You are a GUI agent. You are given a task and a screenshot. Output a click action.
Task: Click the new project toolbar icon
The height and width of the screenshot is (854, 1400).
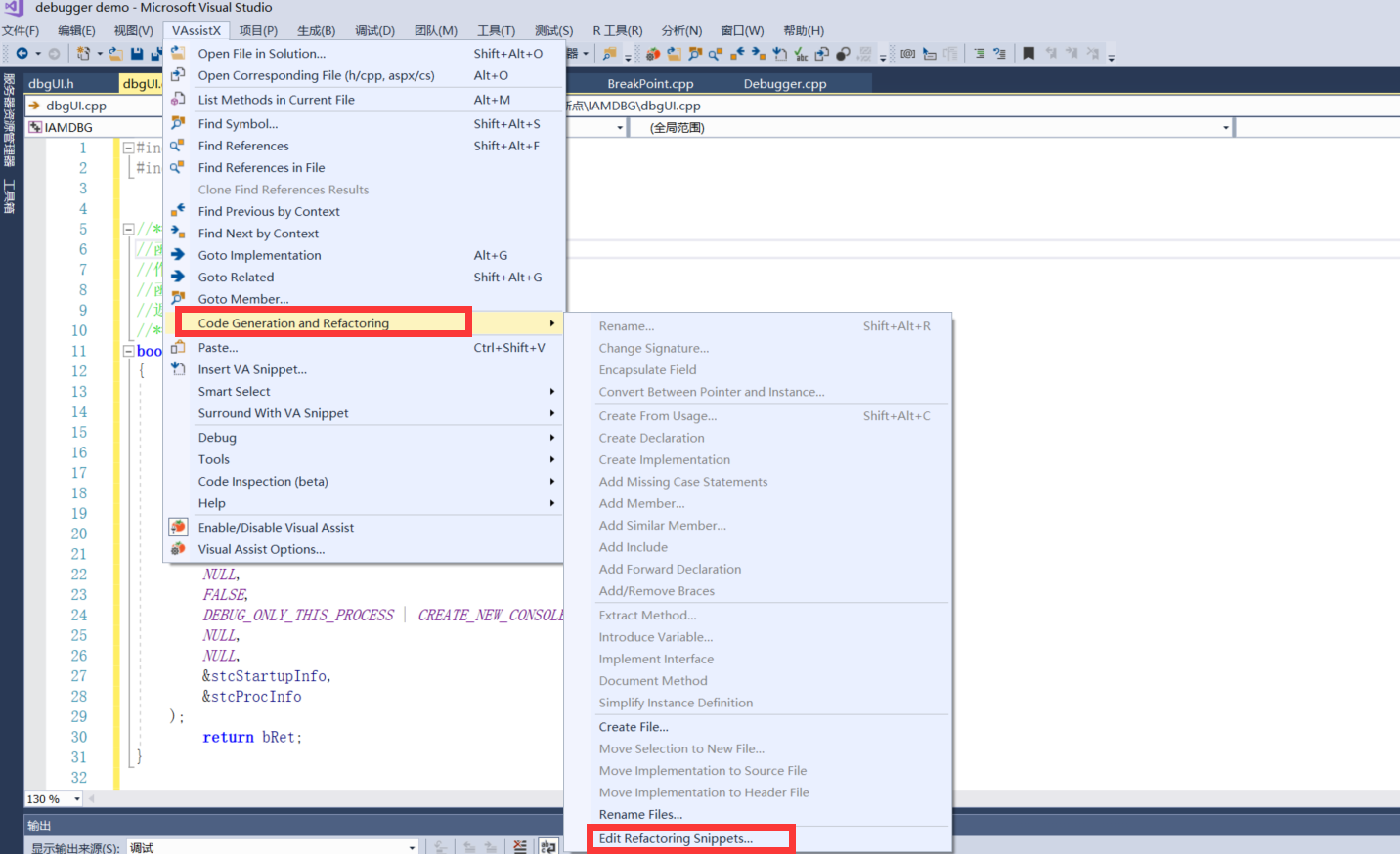click(83, 53)
